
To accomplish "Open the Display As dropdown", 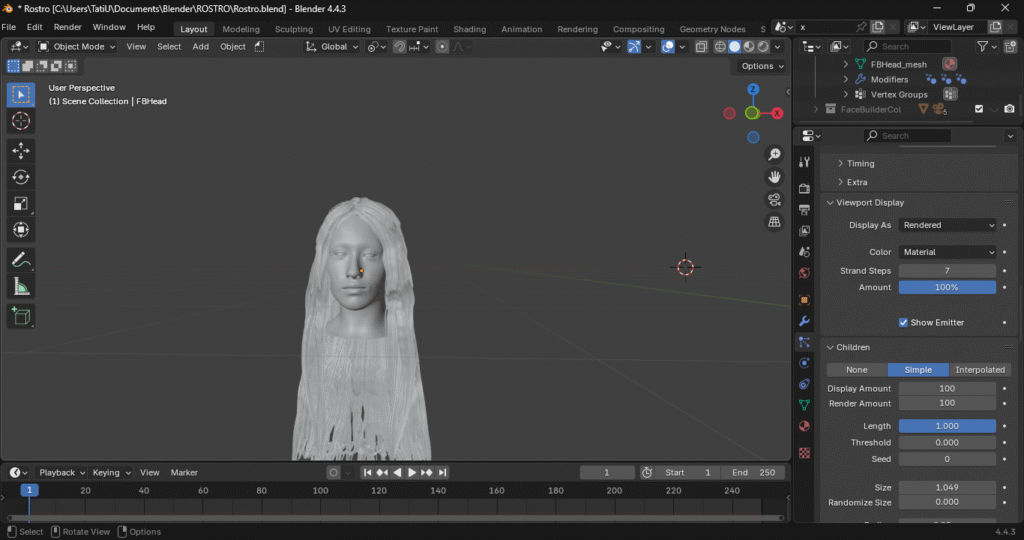I will coord(947,225).
